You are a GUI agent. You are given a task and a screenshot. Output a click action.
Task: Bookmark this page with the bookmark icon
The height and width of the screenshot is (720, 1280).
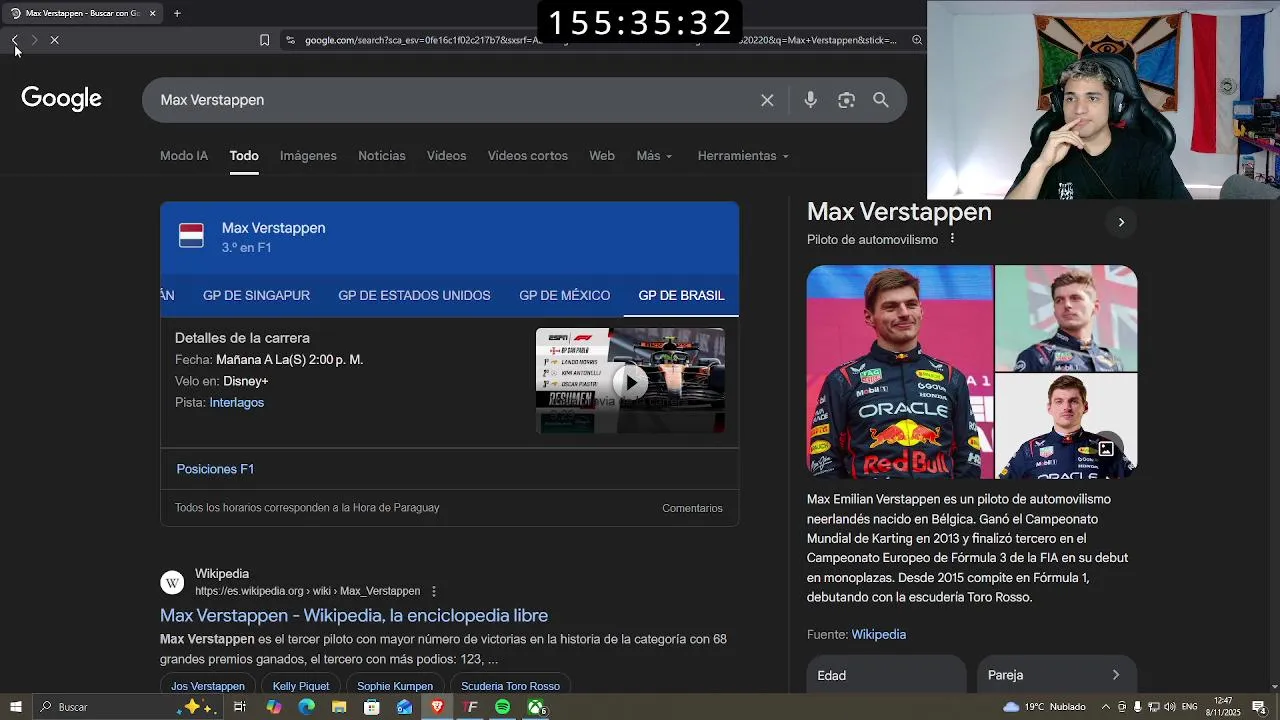coord(264,40)
